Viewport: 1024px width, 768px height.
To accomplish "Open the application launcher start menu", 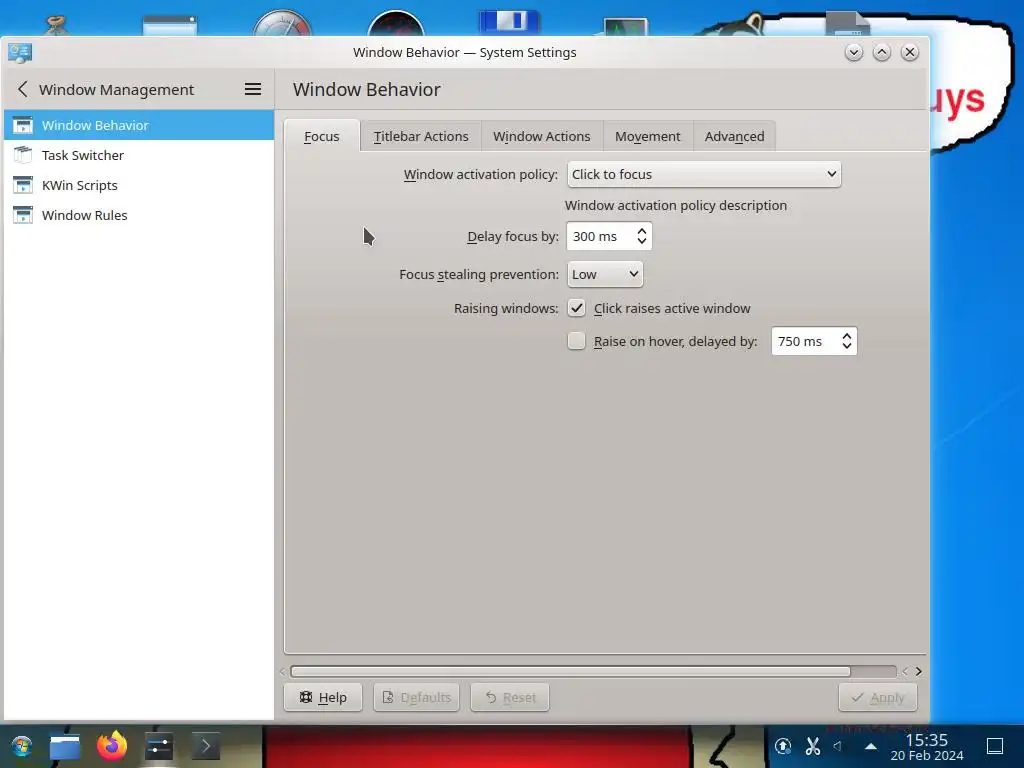I will click(x=22, y=746).
